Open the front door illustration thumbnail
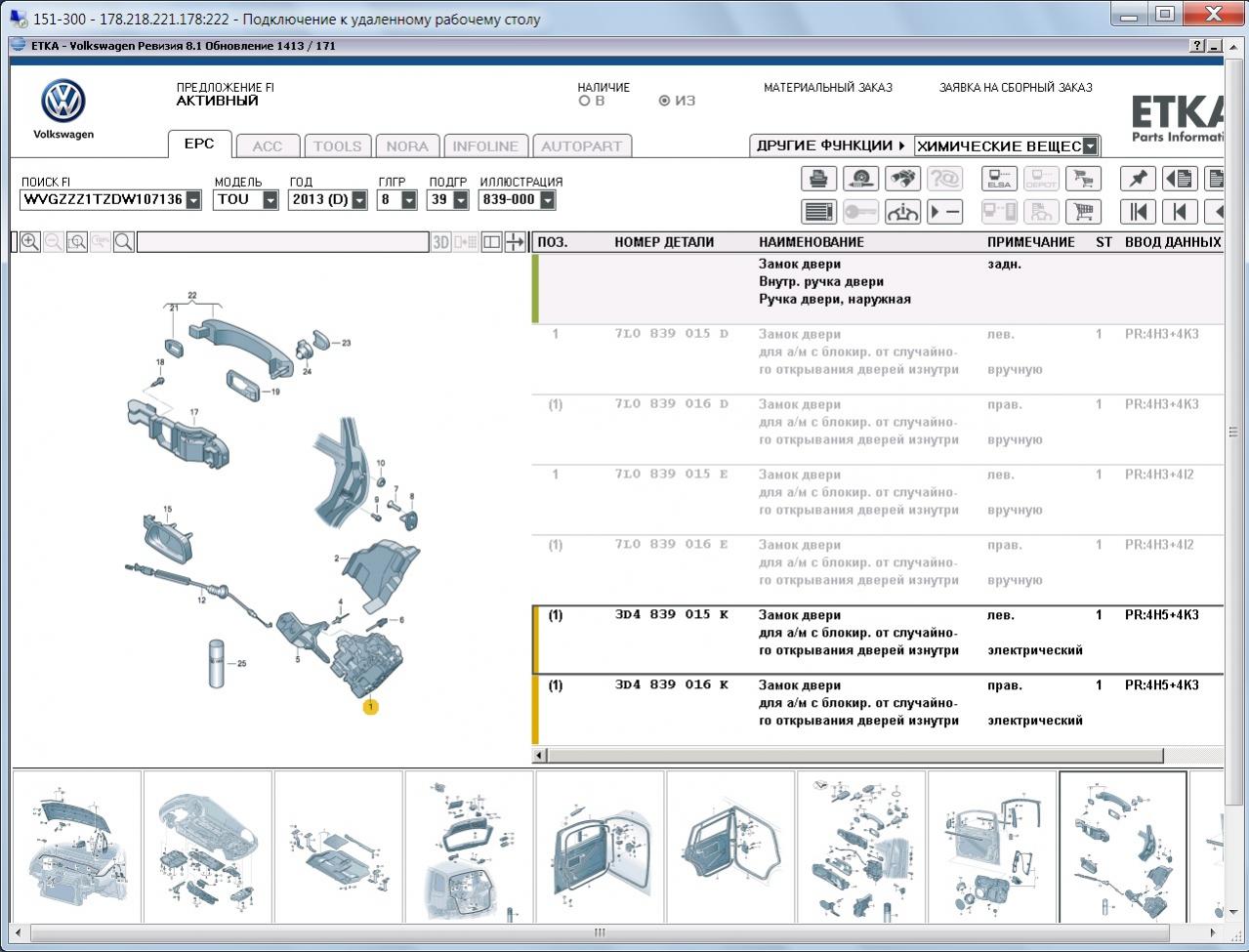Viewport: 1249px width, 952px height. click(600, 847)
